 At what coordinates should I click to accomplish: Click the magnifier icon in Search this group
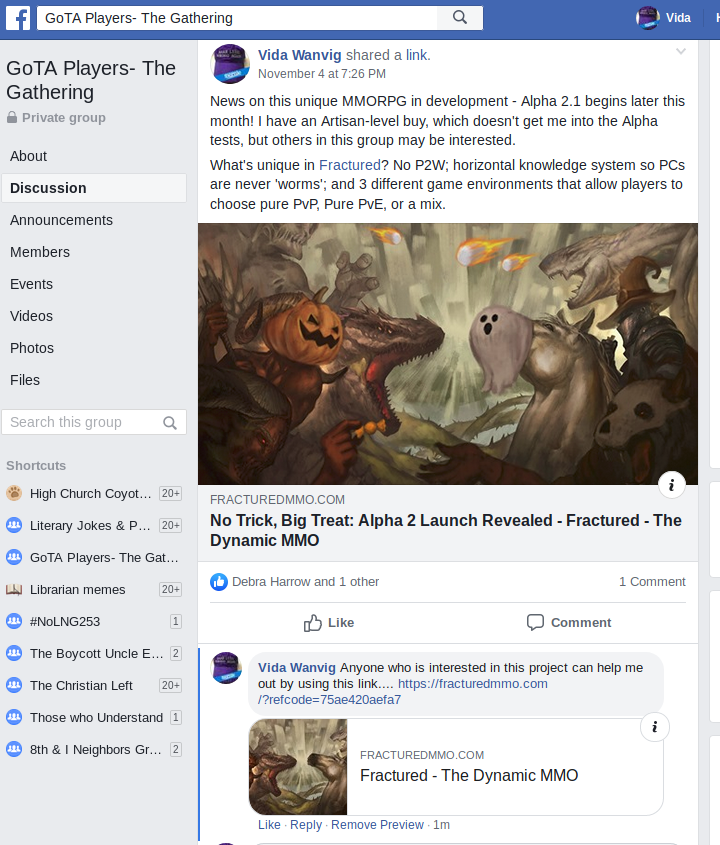(x=170, y=422)
